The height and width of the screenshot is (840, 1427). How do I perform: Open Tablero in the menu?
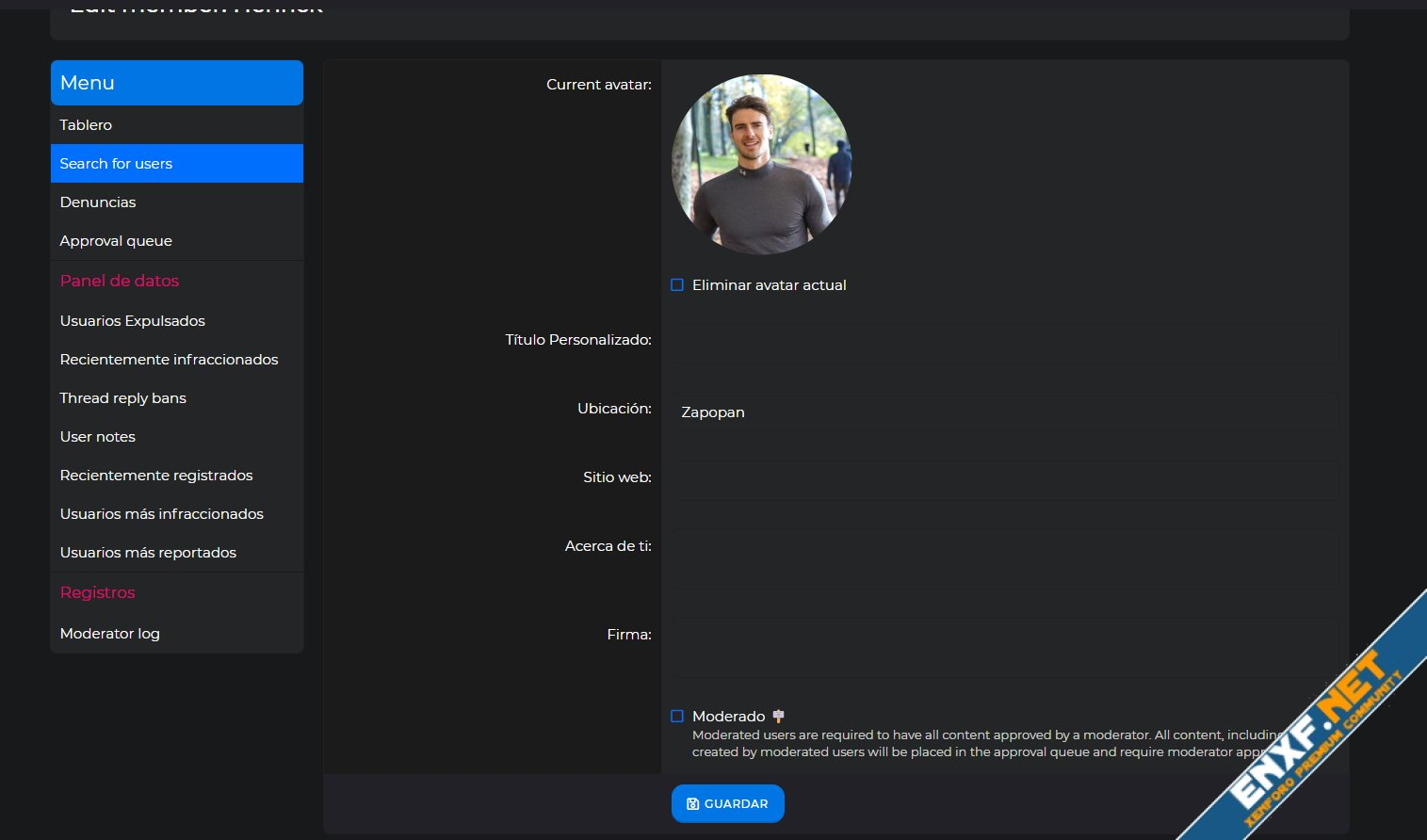click(177, 124)
